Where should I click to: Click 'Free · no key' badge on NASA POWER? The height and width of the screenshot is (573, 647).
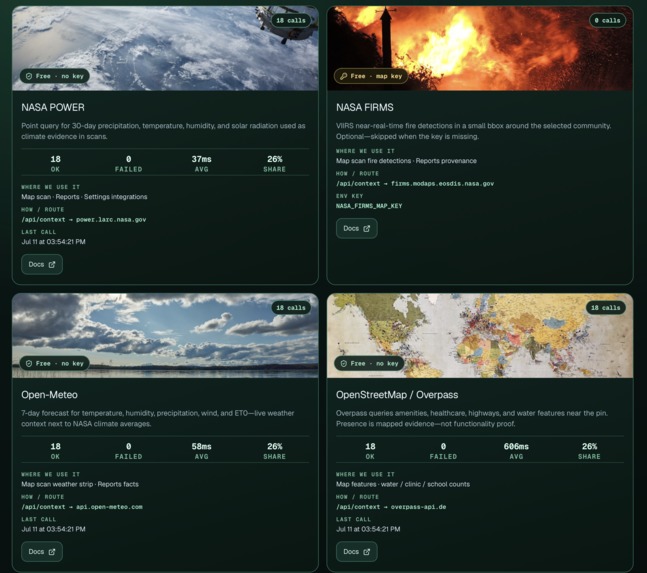[54, 76]
